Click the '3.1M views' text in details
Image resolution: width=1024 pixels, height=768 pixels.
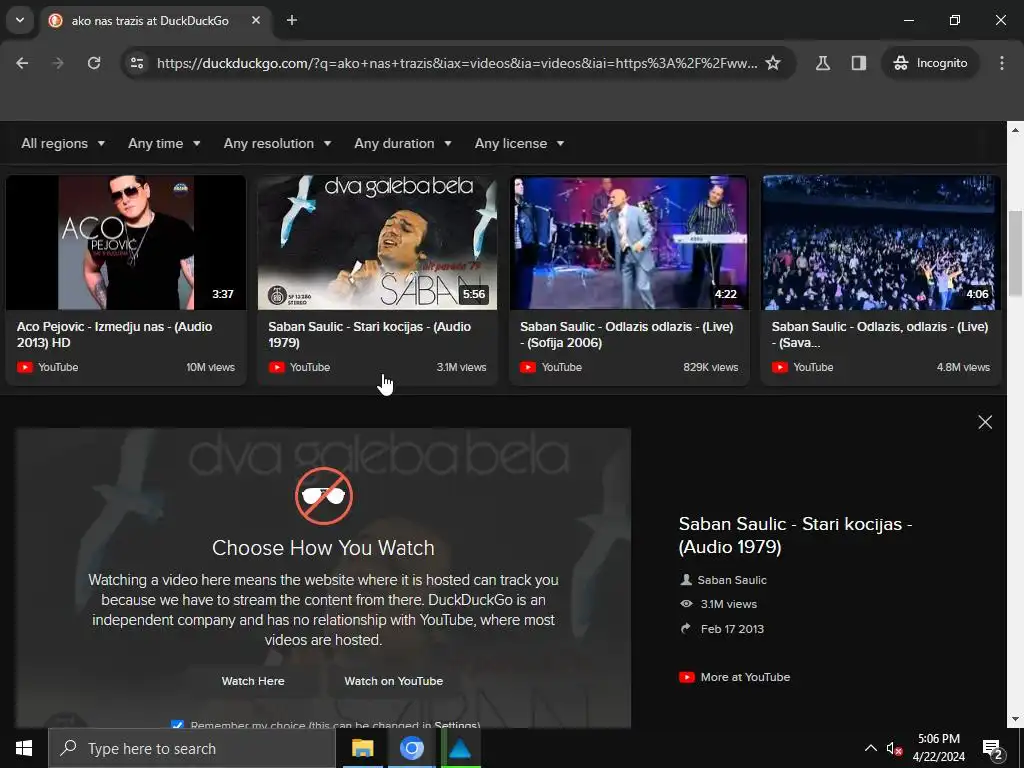click(x=728, y=604)
